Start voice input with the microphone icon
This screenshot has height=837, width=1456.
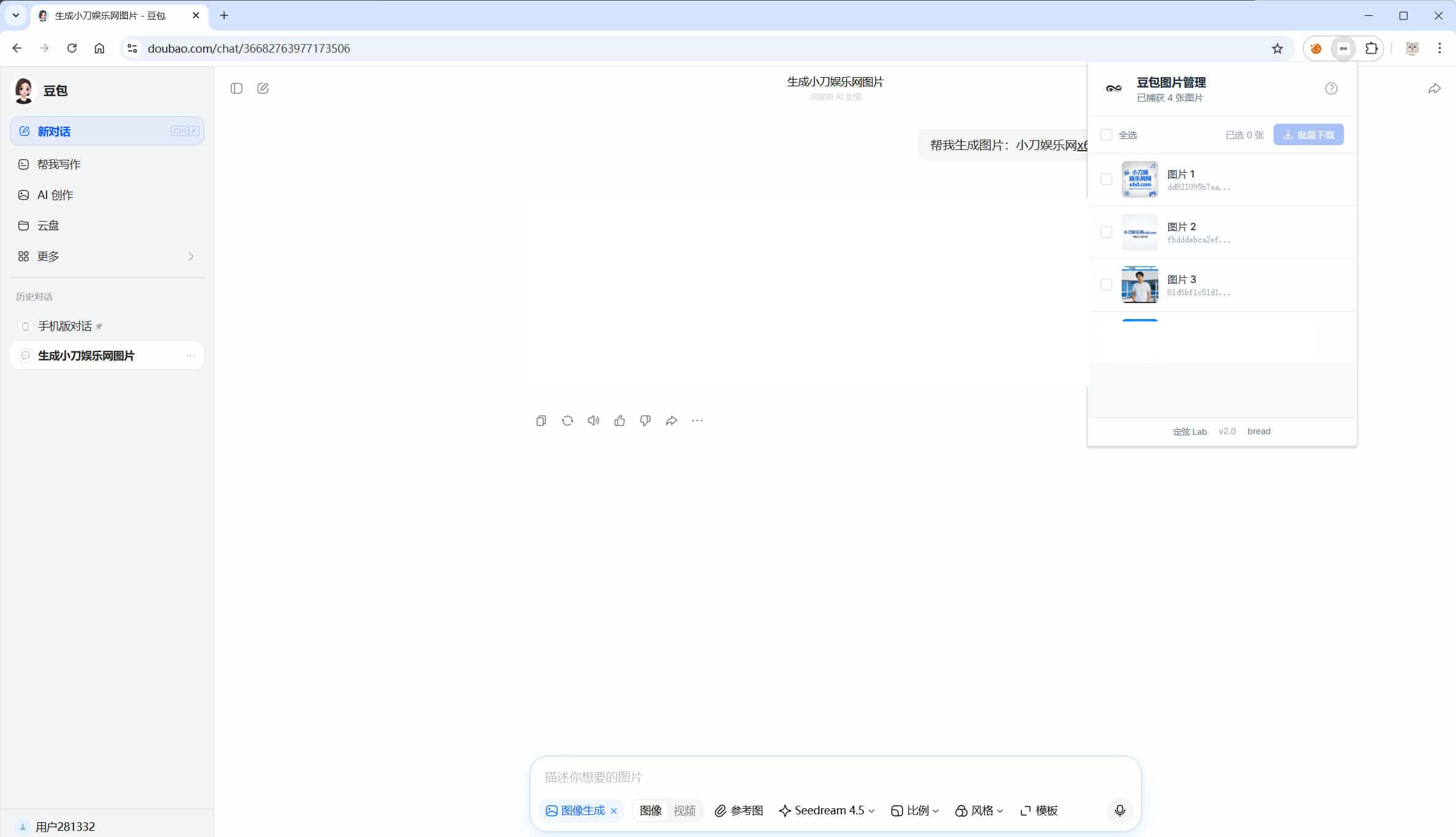coord(1120,810)
